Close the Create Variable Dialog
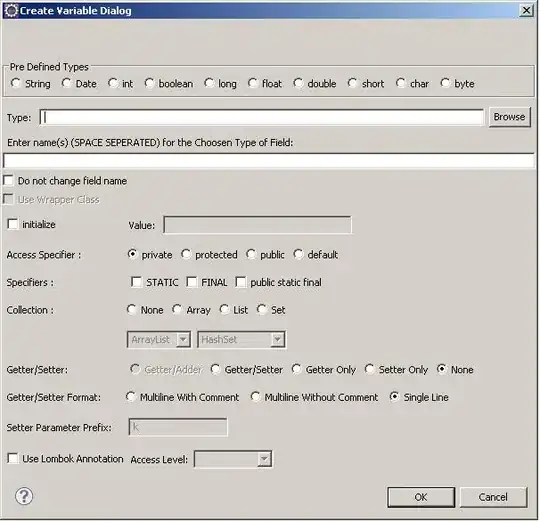 (526, 10)
